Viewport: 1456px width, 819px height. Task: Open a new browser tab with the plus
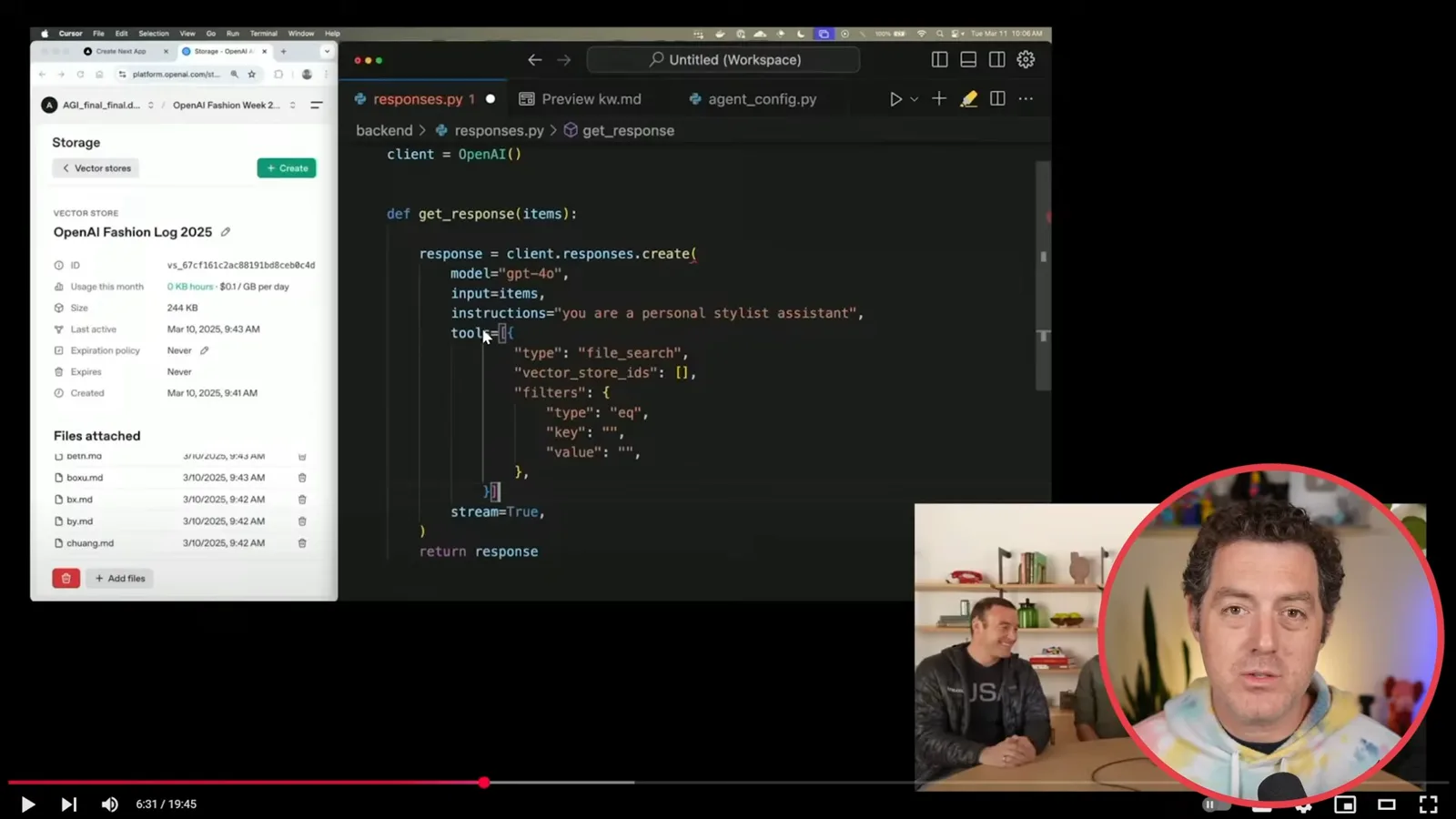[x=283, y=51]
